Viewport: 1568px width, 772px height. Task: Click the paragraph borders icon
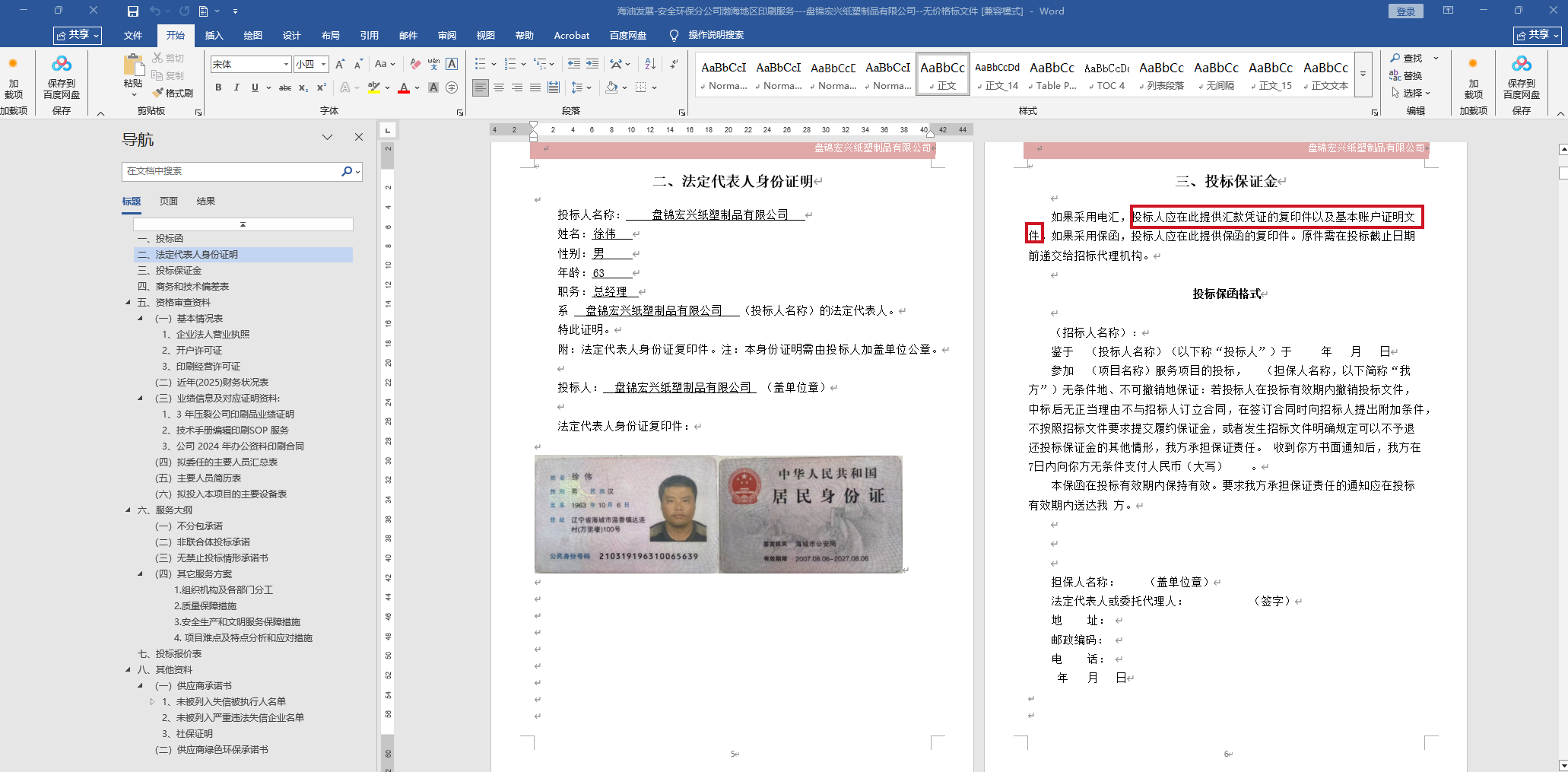click(641, 87)
